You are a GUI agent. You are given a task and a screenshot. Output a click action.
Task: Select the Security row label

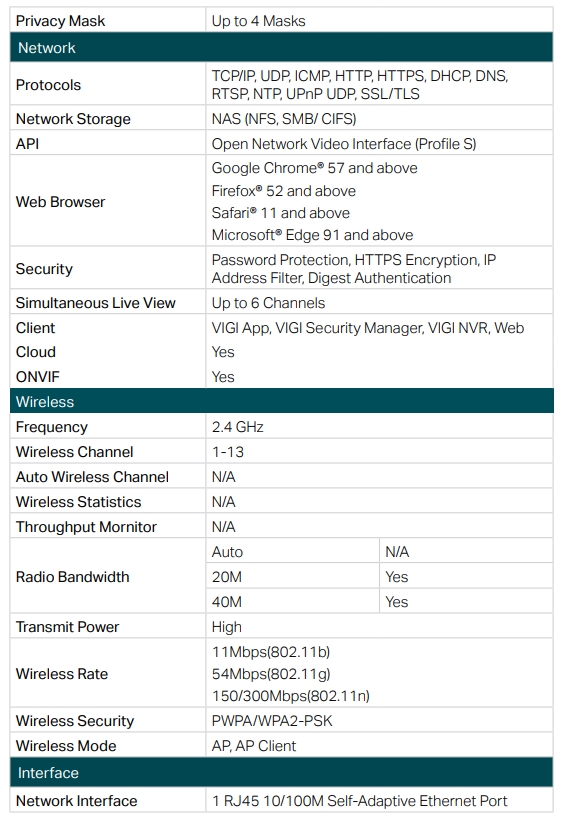tap(44, 269)
